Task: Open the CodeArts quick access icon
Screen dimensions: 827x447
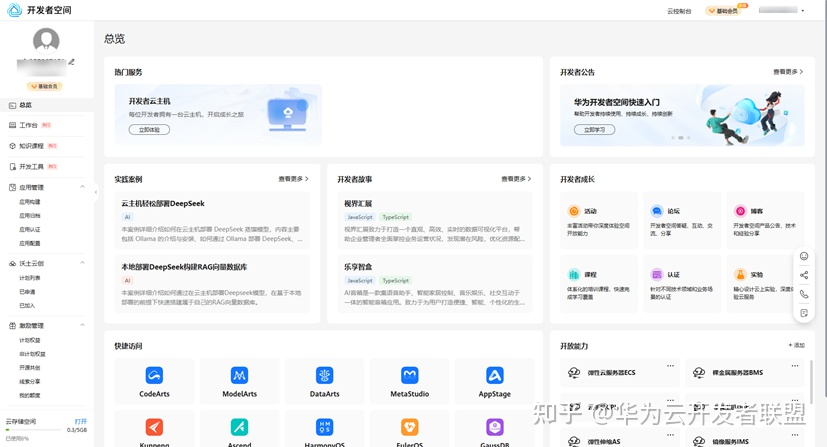Action: pos(154,375)
